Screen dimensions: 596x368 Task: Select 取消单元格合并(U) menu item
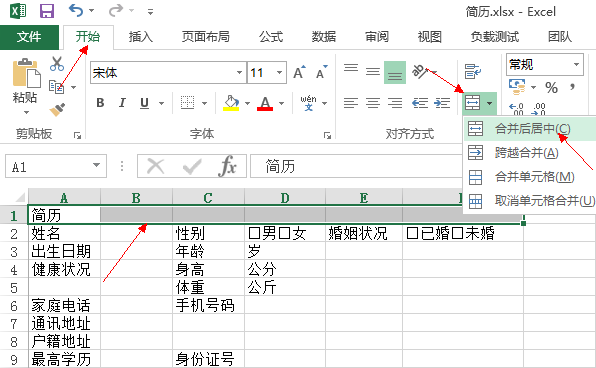click(530, 201)
